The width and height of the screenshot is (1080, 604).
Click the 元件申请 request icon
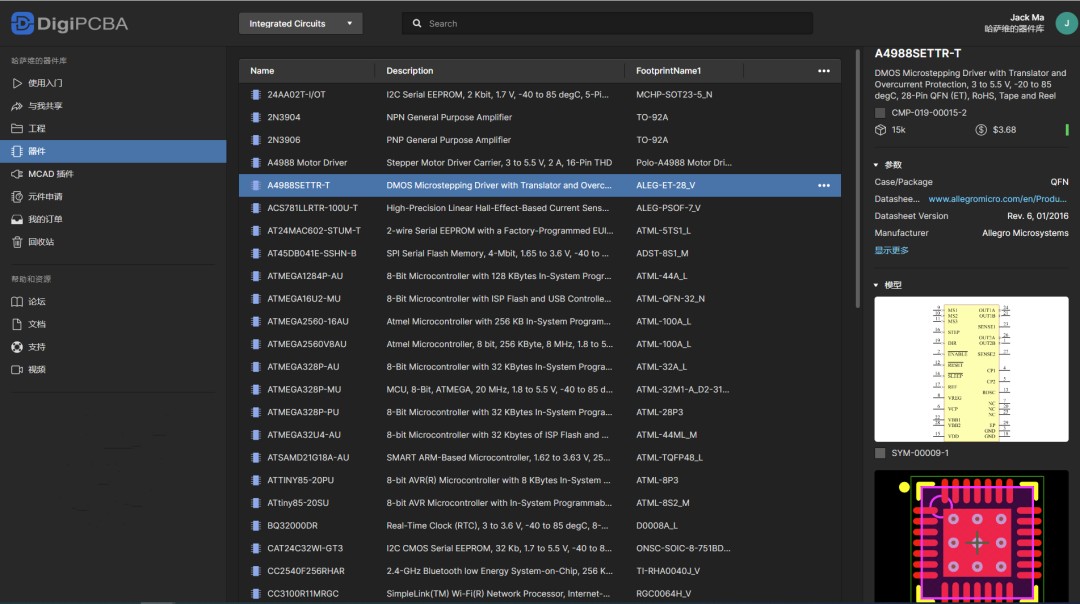click(x=17, y=197)
